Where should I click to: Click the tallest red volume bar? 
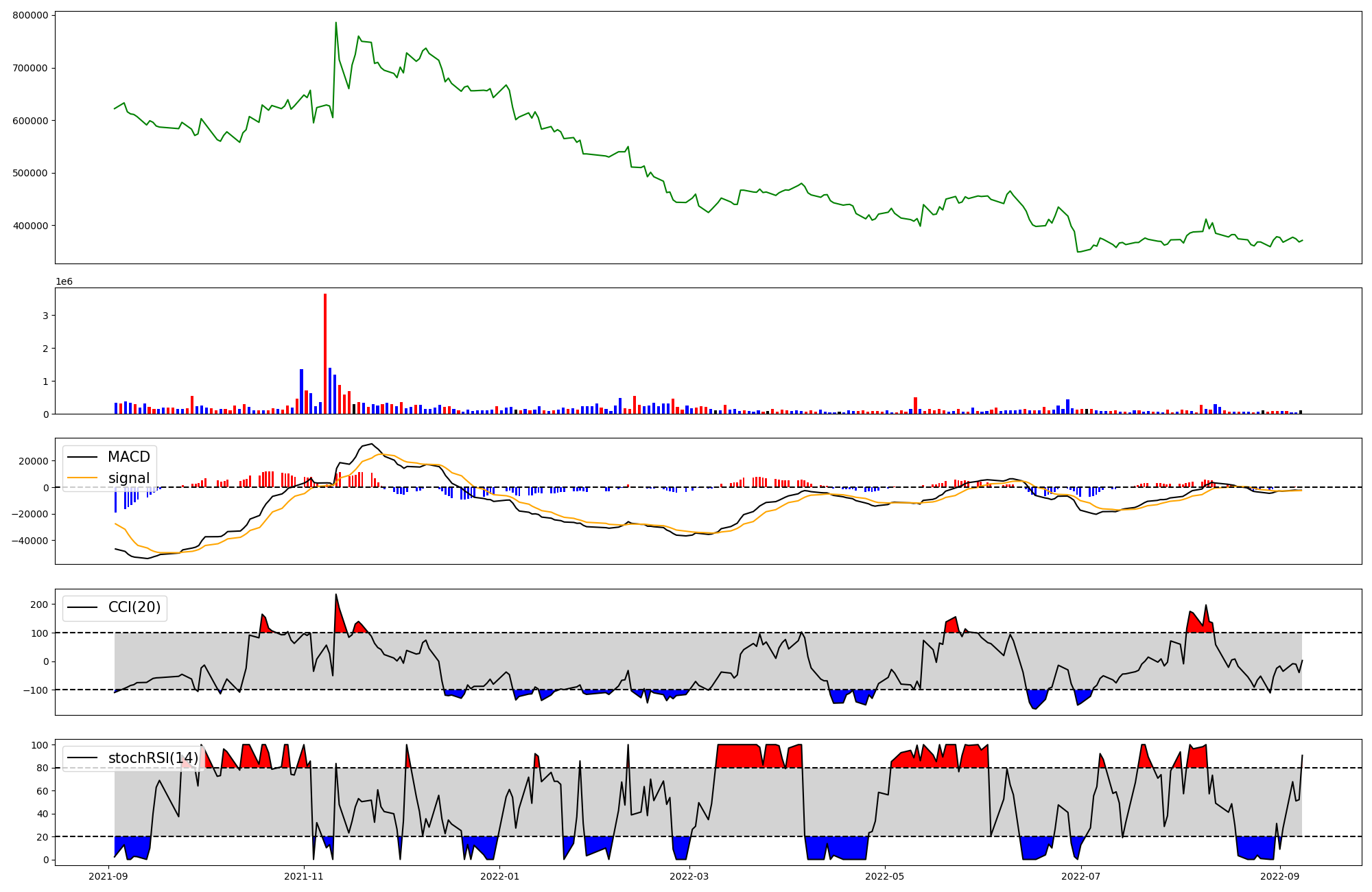coord(325,353)
